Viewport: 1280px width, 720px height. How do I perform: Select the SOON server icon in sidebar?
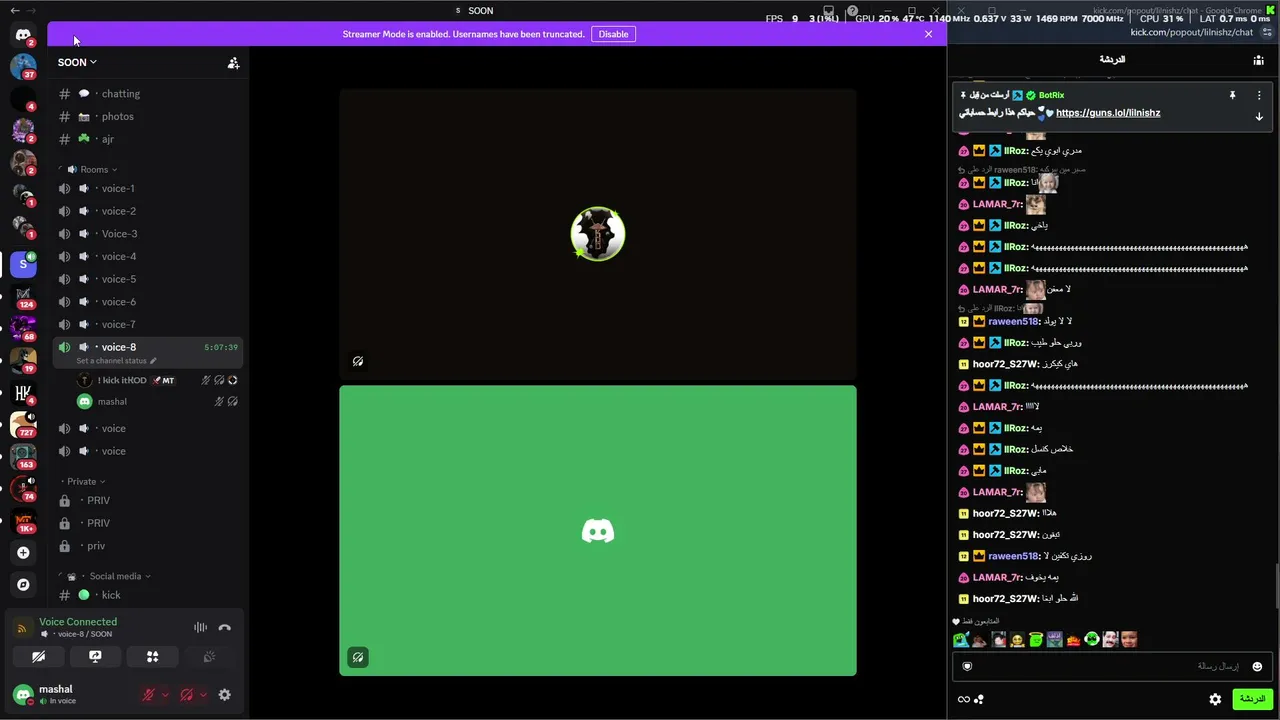click(23, 264)
